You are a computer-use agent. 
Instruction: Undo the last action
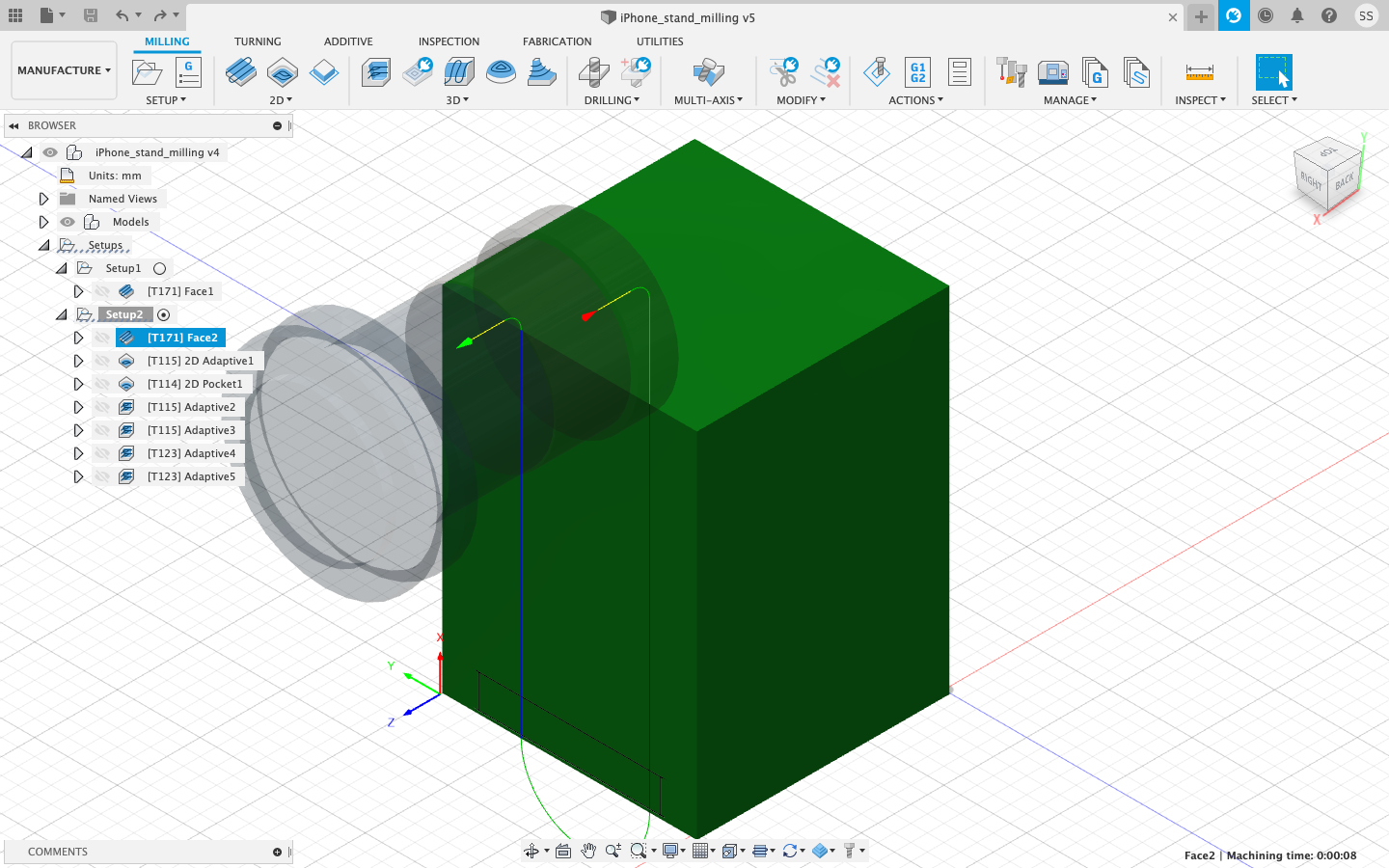tap(122, 15)
